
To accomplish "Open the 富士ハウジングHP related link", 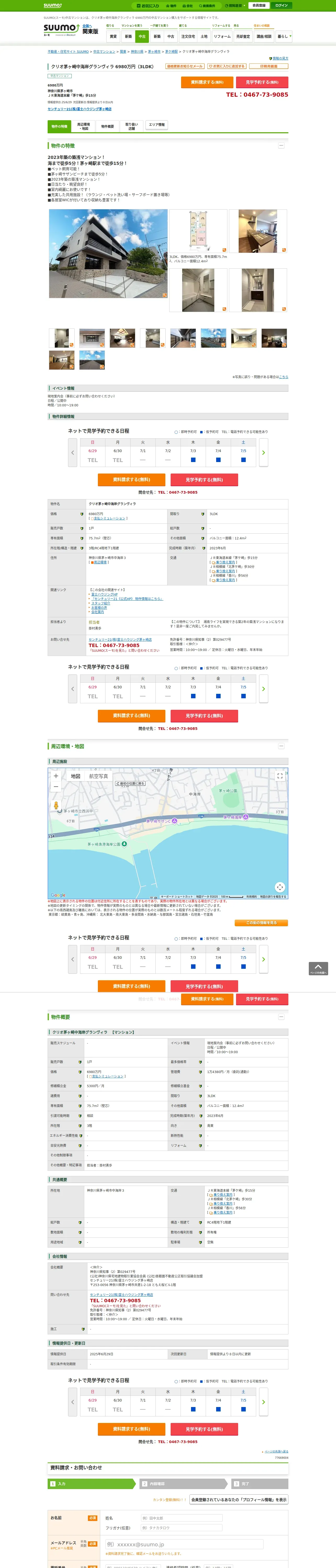I will point(104,595).
